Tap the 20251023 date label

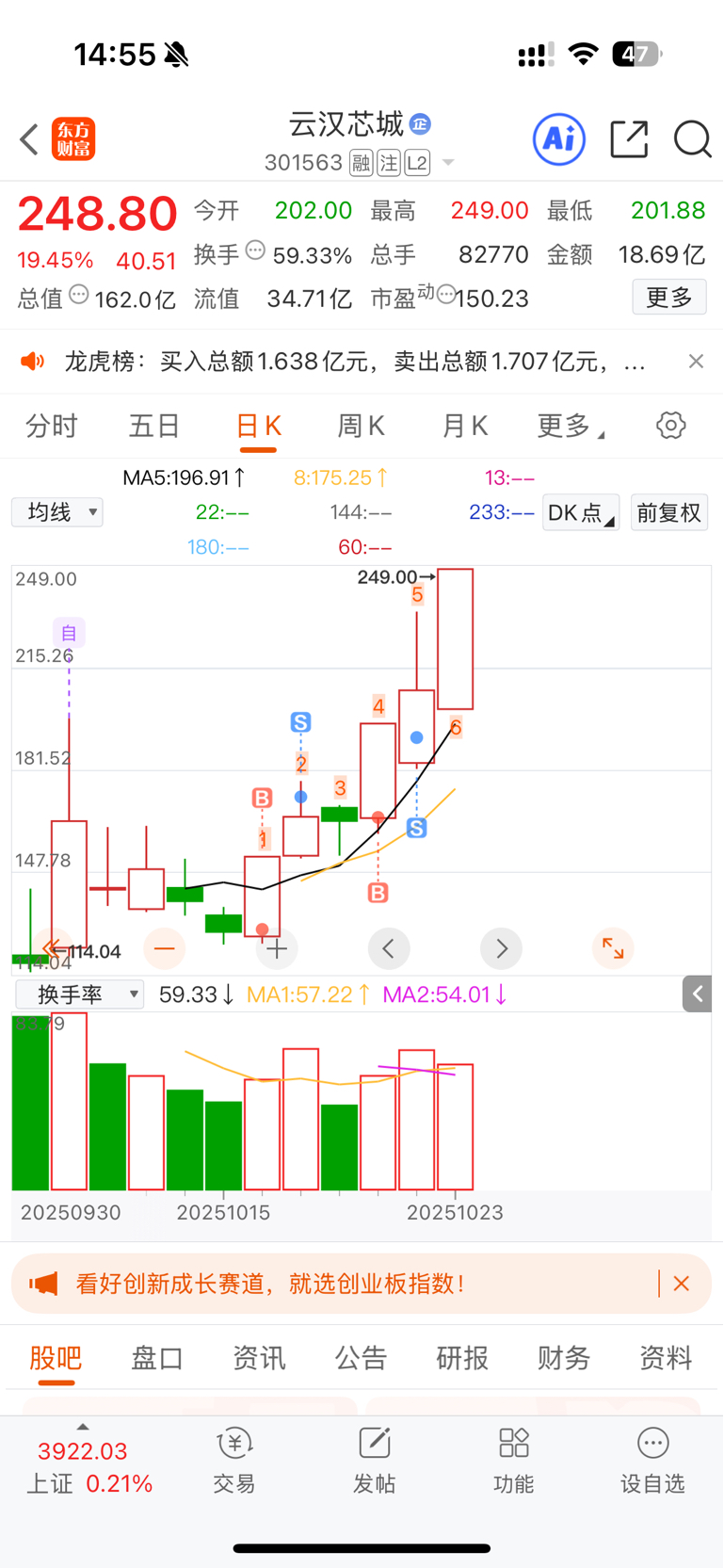point(455,1212)
